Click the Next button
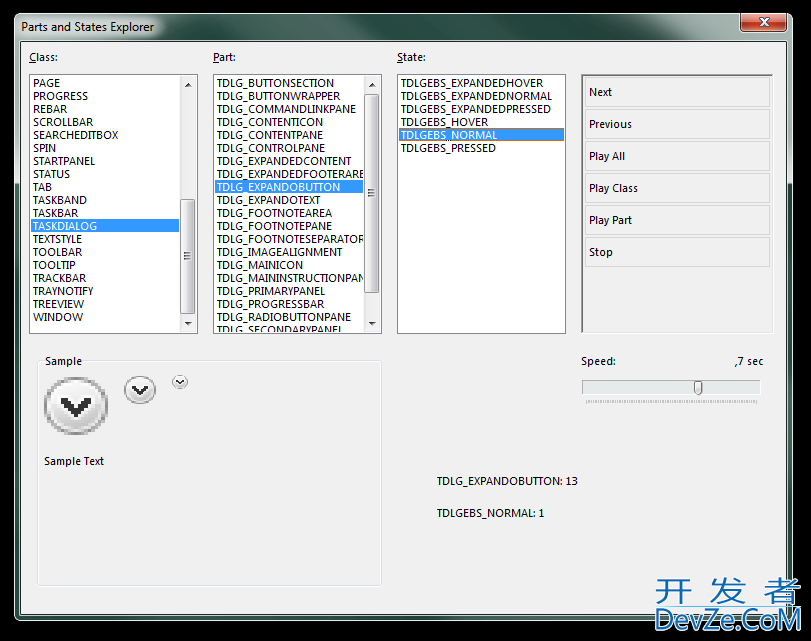Screen dimensions: 811x641 [x=677, y=92]
